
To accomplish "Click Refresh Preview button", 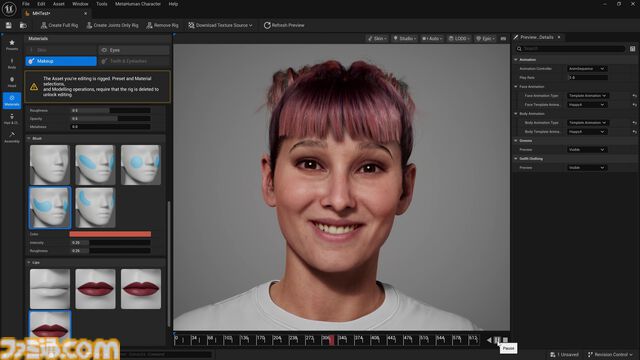I will 284,25.
